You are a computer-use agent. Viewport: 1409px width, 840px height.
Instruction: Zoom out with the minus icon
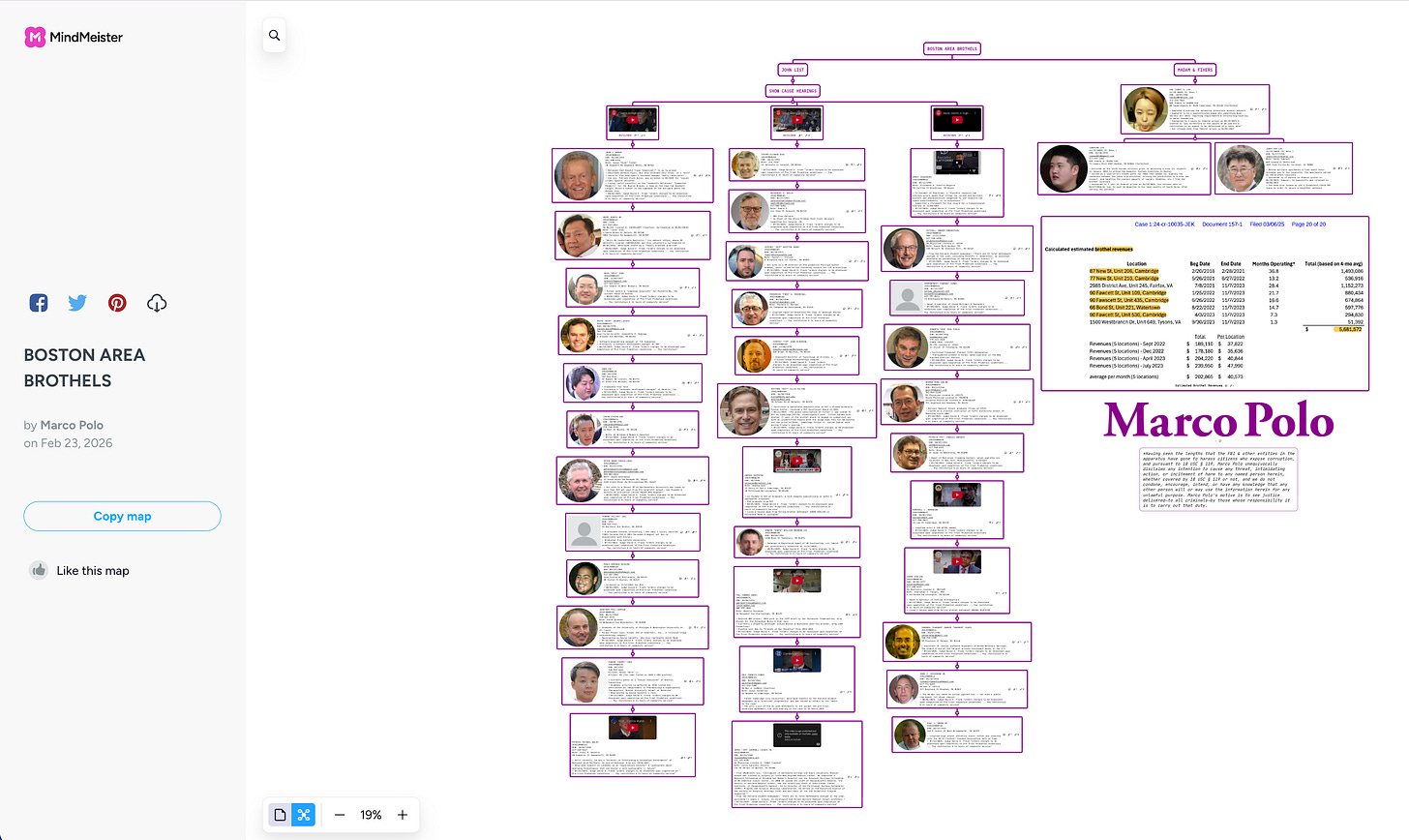pos(340,815)
